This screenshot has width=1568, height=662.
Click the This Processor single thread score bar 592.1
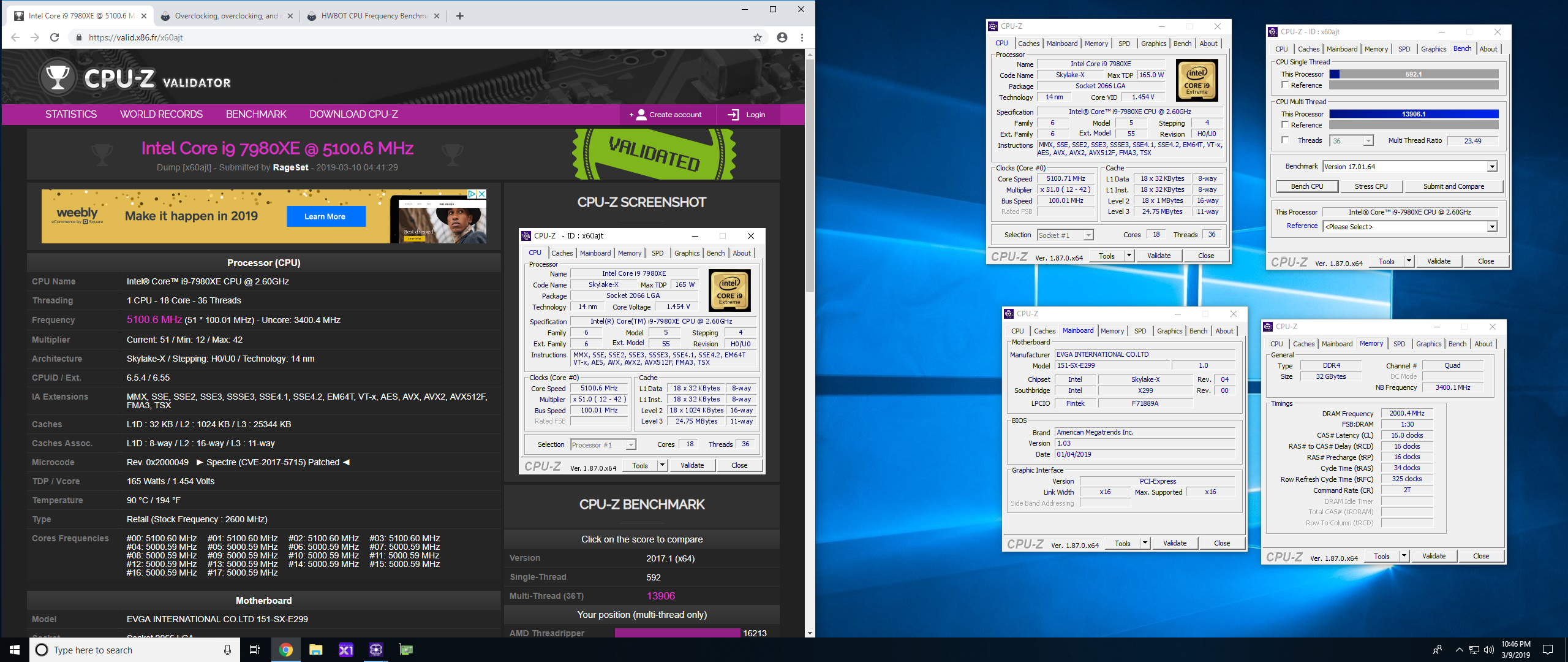pyautogui.click(x=1414, y=74)
